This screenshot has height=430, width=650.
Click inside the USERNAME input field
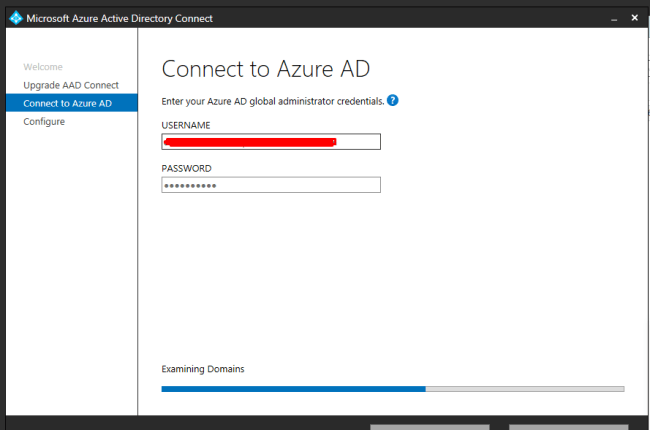click(271, 141)
